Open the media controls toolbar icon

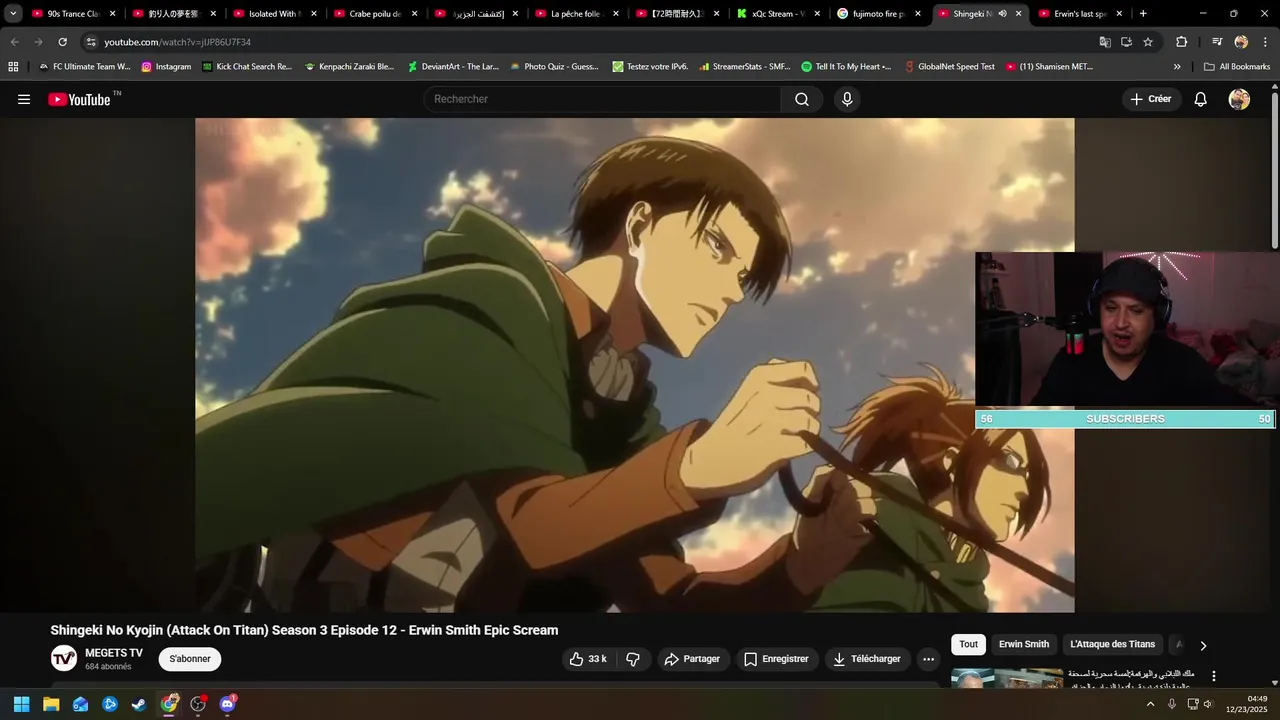click(1217, 42)
